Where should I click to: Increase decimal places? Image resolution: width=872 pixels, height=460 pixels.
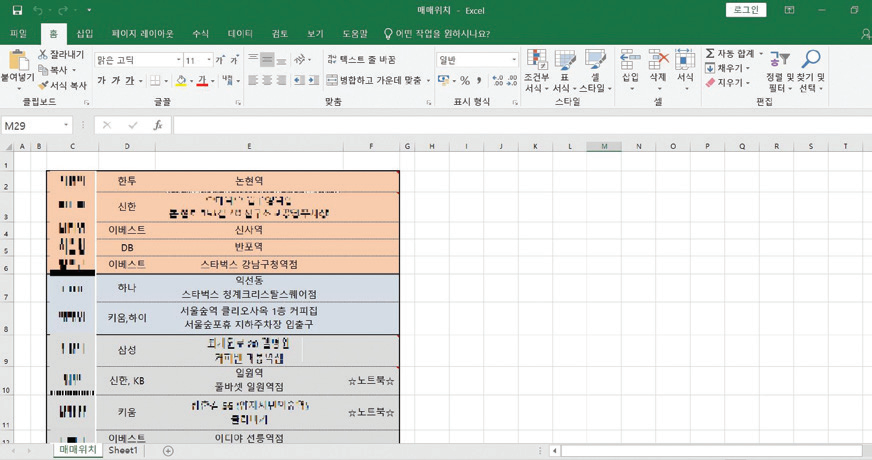pos(498,81)
